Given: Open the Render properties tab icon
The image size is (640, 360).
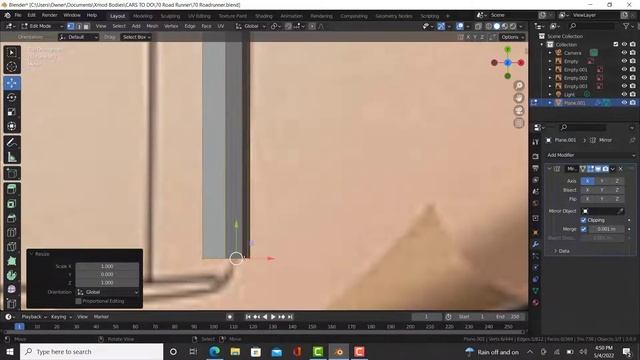Looking at the screenshot, I should [536, 157].
